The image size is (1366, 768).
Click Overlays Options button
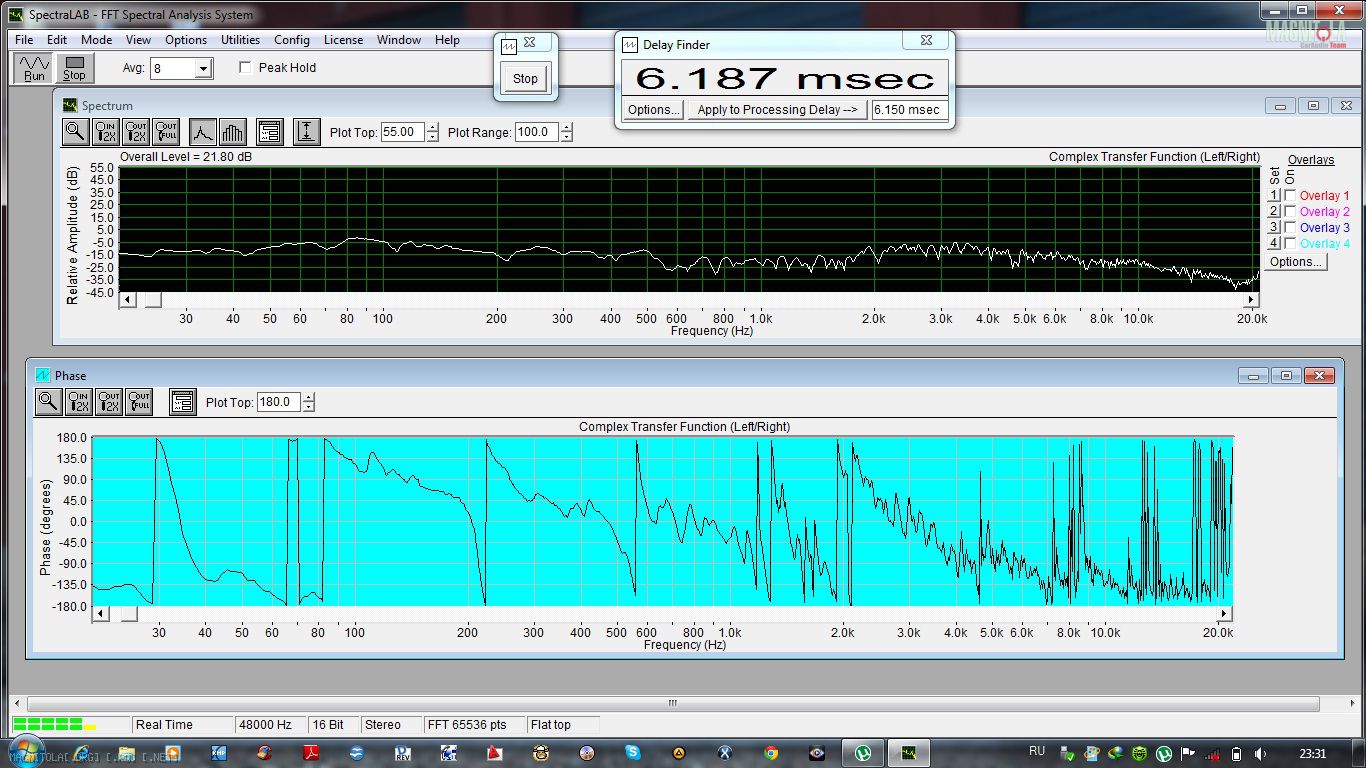(1296, 262)
